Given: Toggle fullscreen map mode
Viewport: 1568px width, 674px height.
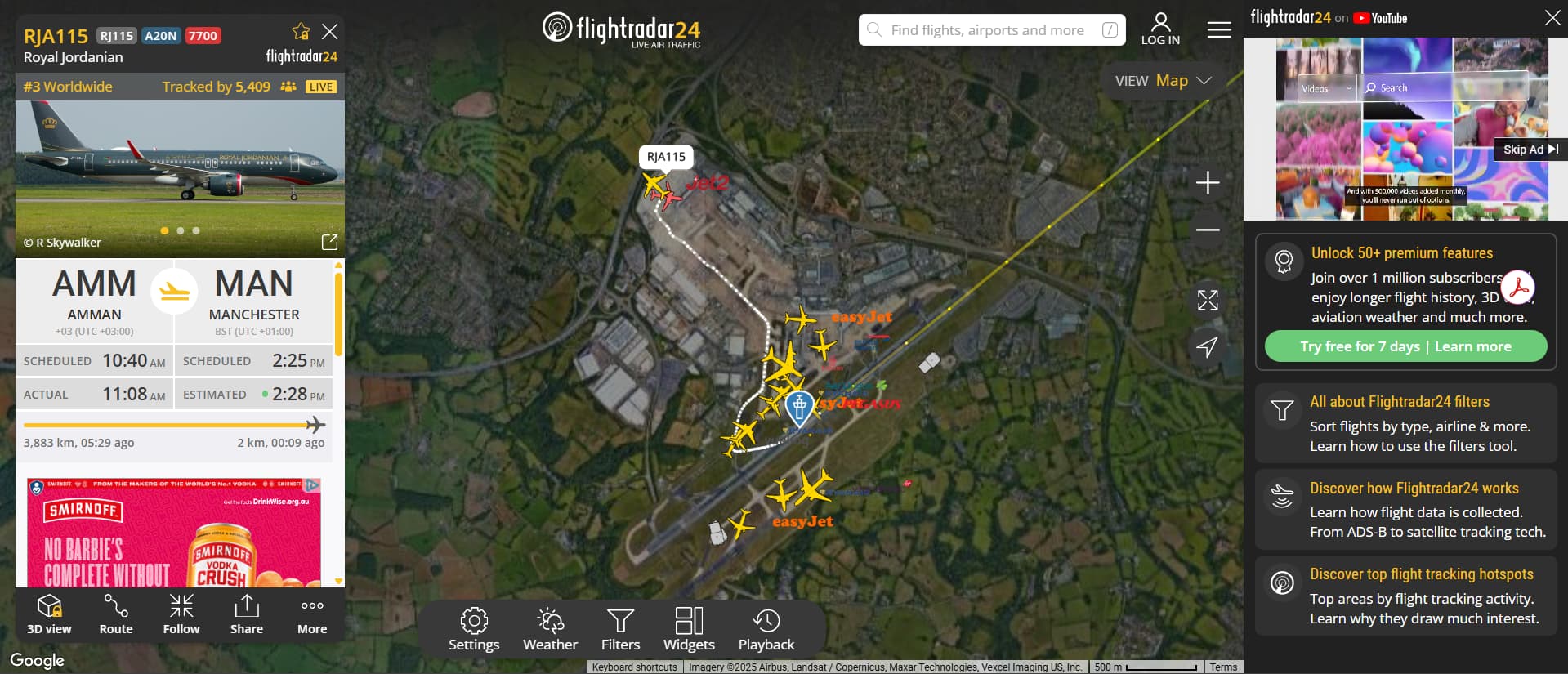Looking at the screenshot, I should [x=1208, y=300].
